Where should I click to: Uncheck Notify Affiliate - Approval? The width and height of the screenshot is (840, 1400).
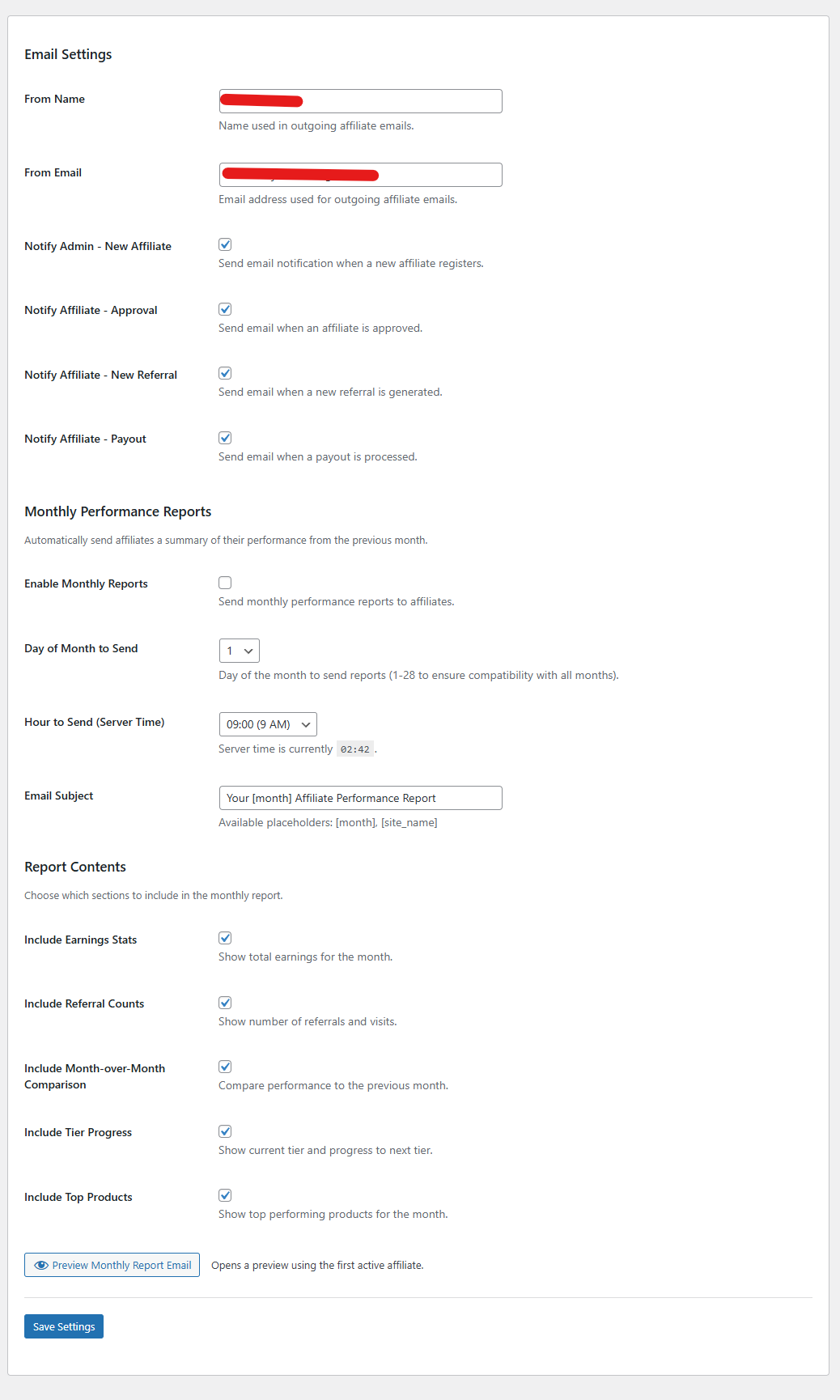click(x=225, y=308)
